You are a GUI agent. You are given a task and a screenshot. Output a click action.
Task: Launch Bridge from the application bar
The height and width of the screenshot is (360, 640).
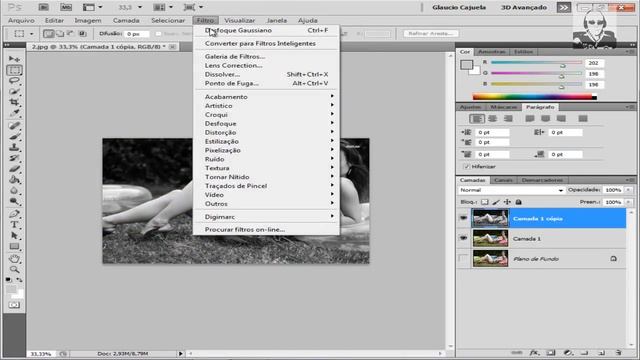pos(43,7)
